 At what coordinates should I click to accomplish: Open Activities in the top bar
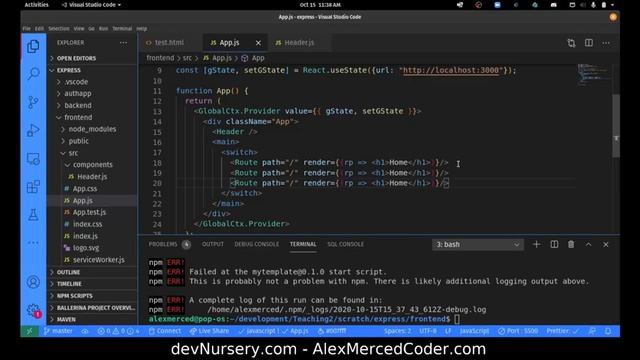point(36,5)
